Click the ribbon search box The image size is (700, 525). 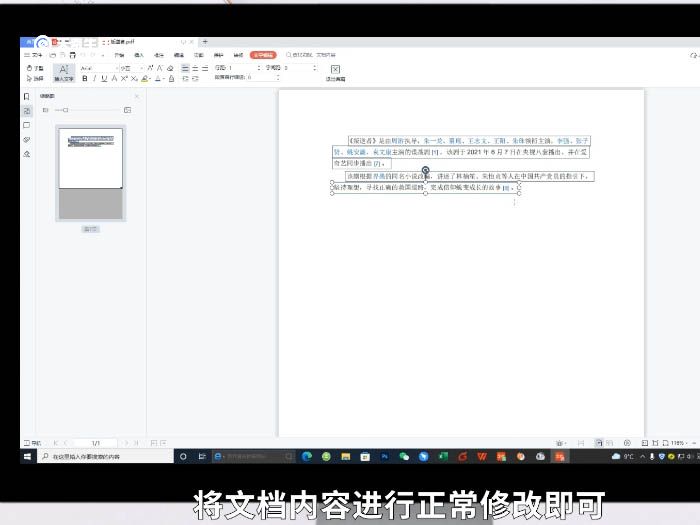pyautogui.click(x=311, y=55)
